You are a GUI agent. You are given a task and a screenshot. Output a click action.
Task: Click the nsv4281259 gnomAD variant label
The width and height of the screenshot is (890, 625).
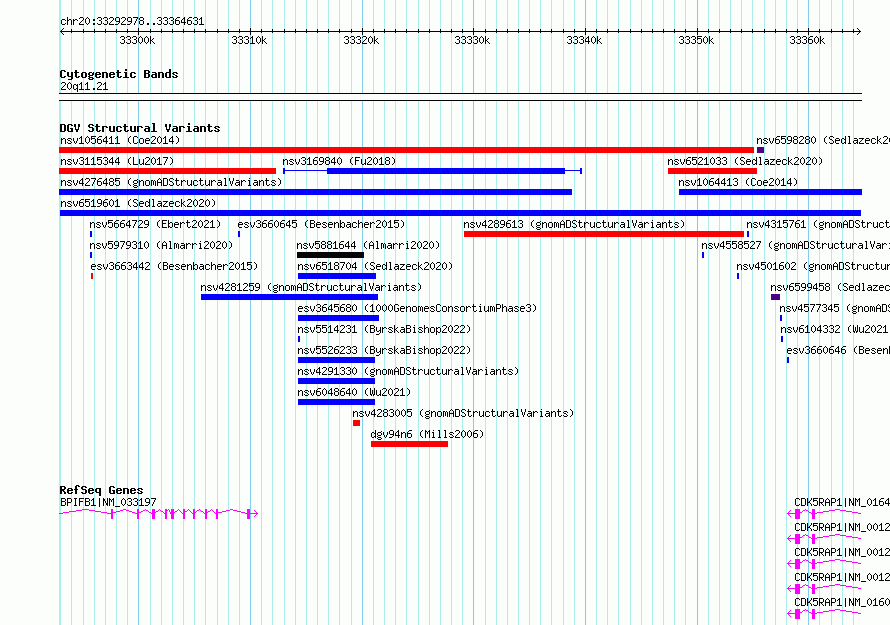(311, 287)
